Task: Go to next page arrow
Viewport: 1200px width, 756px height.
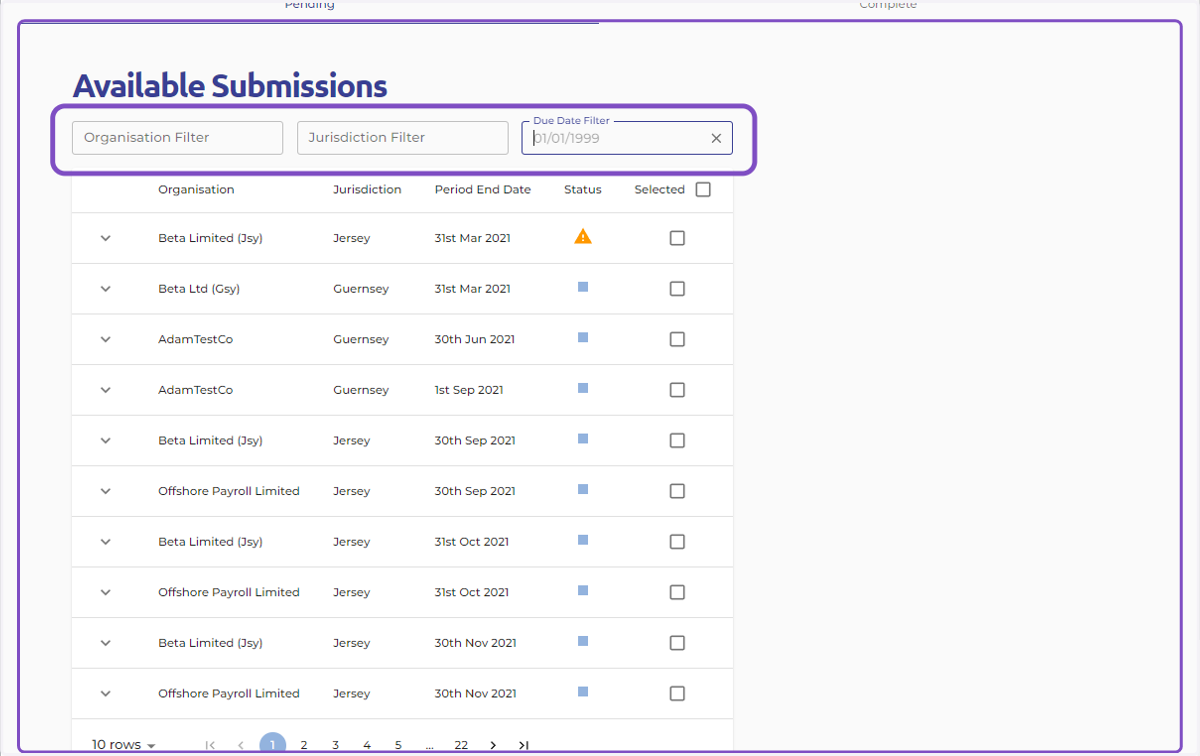Action: pos(493,745)
